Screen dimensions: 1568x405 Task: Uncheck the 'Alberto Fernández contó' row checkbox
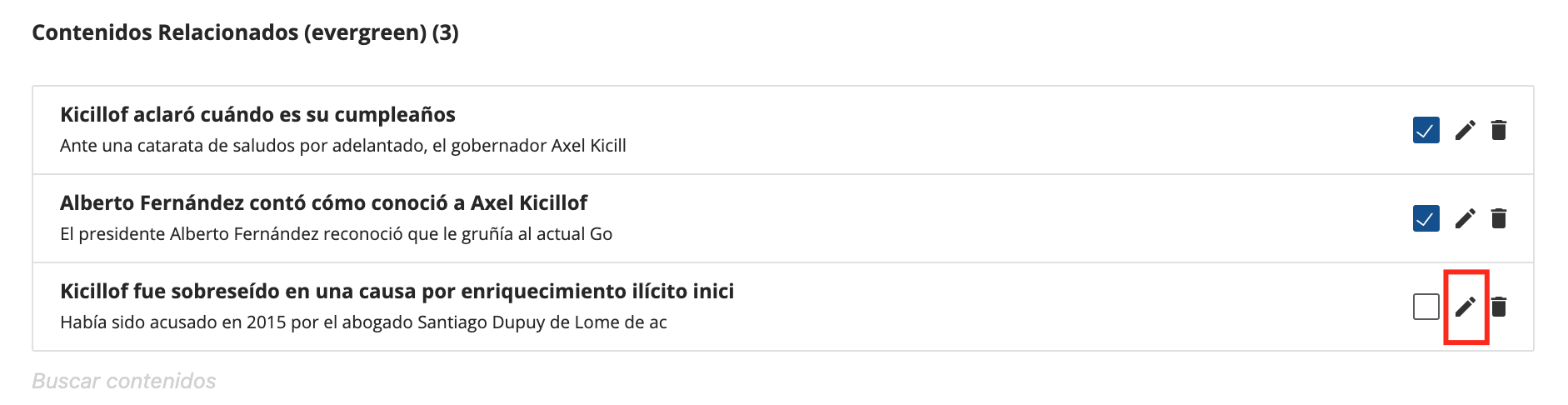(1426, 218)
